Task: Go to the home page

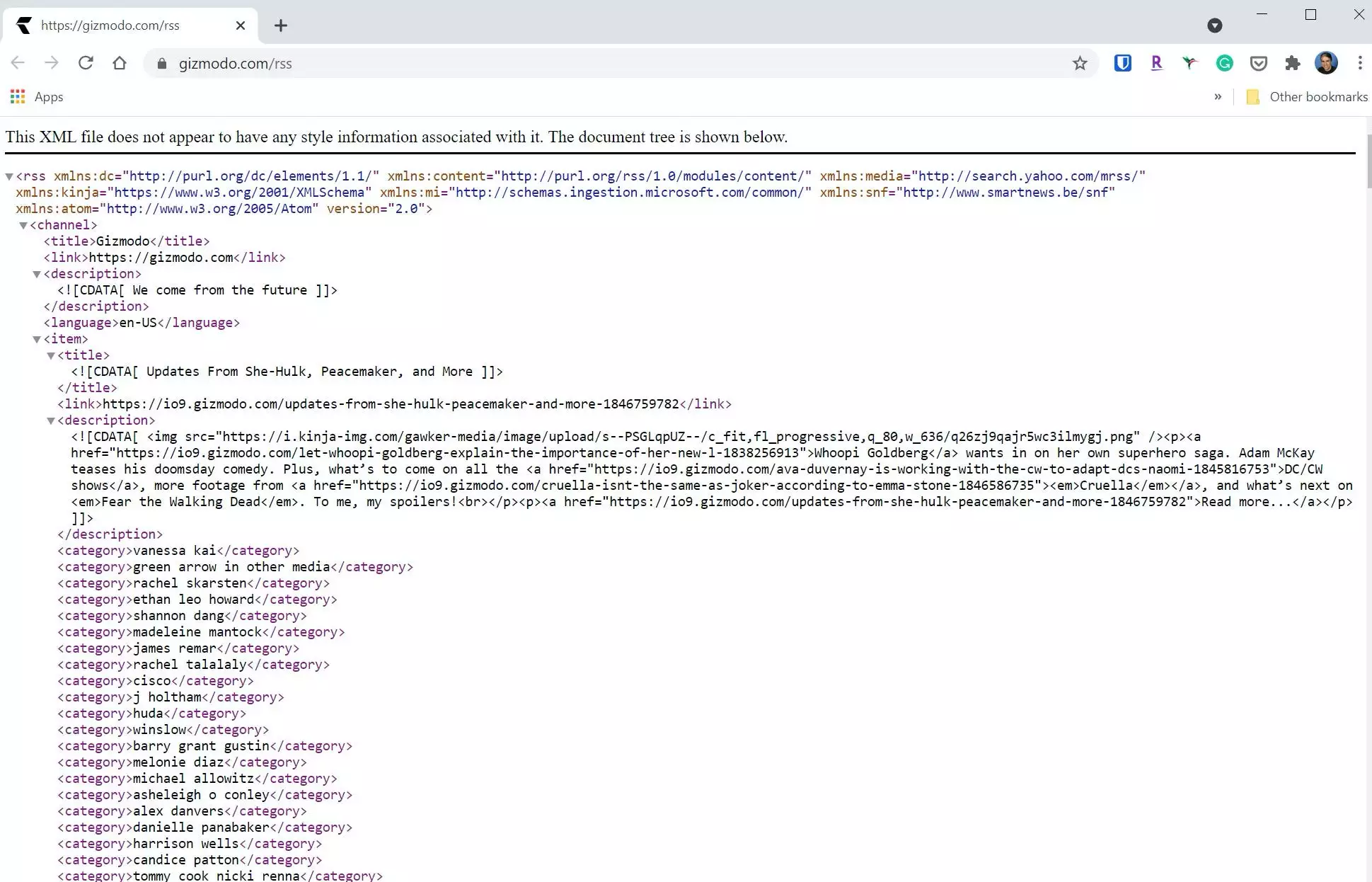Action: 120,63
